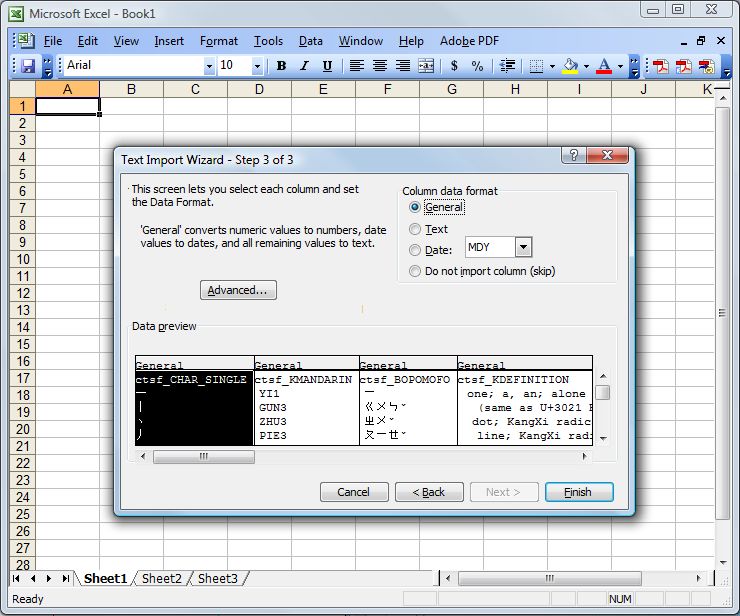Click the Borders icon

coord(536,66)
